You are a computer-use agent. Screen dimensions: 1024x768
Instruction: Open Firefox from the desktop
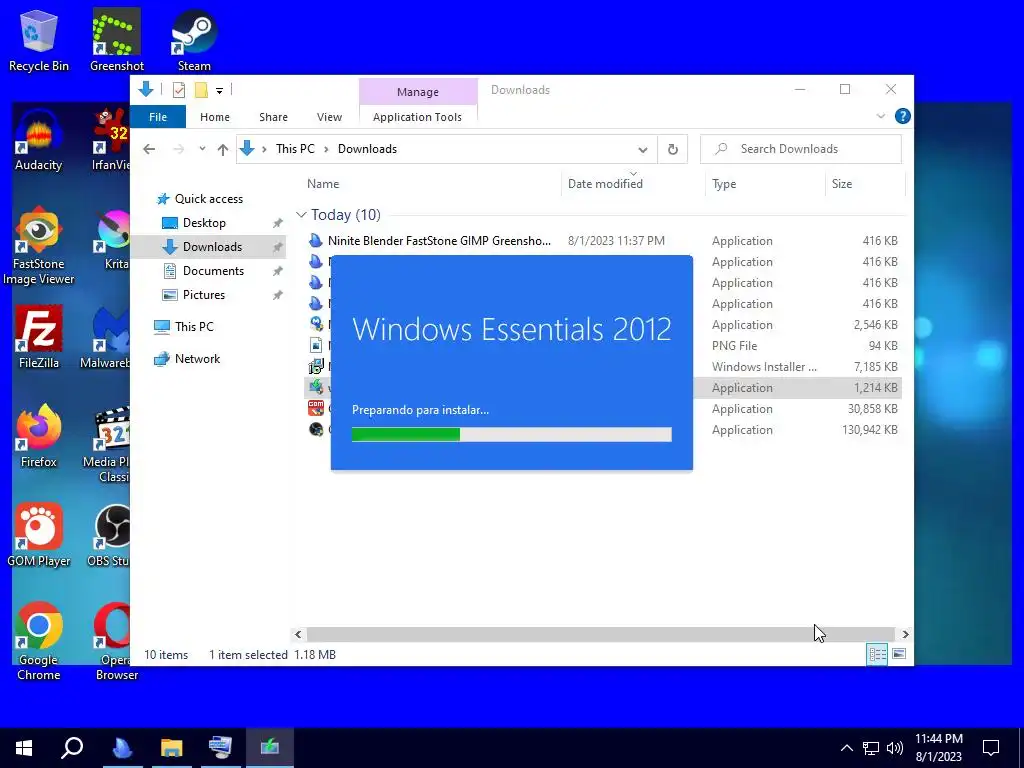point(39,437)
